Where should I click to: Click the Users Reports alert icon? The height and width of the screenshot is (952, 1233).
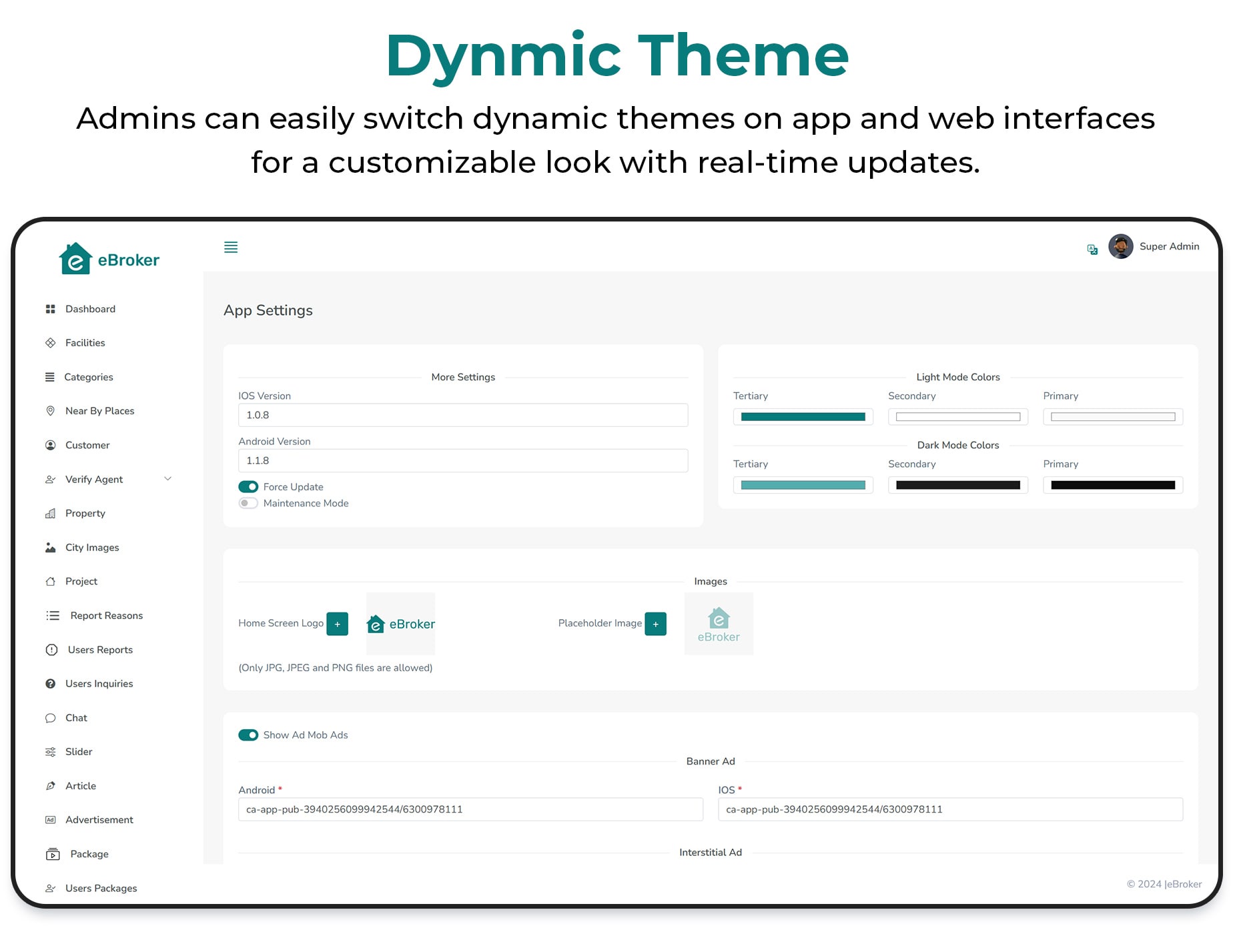(x=51, y=649)
